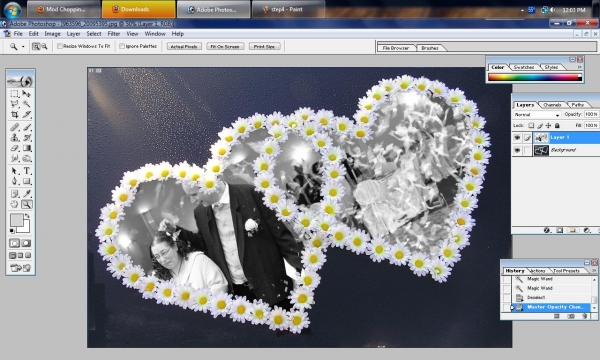Screen dimensions: 600x360
Task: Open the layer blending mode dropdown
Action: (x=536, y=114)
